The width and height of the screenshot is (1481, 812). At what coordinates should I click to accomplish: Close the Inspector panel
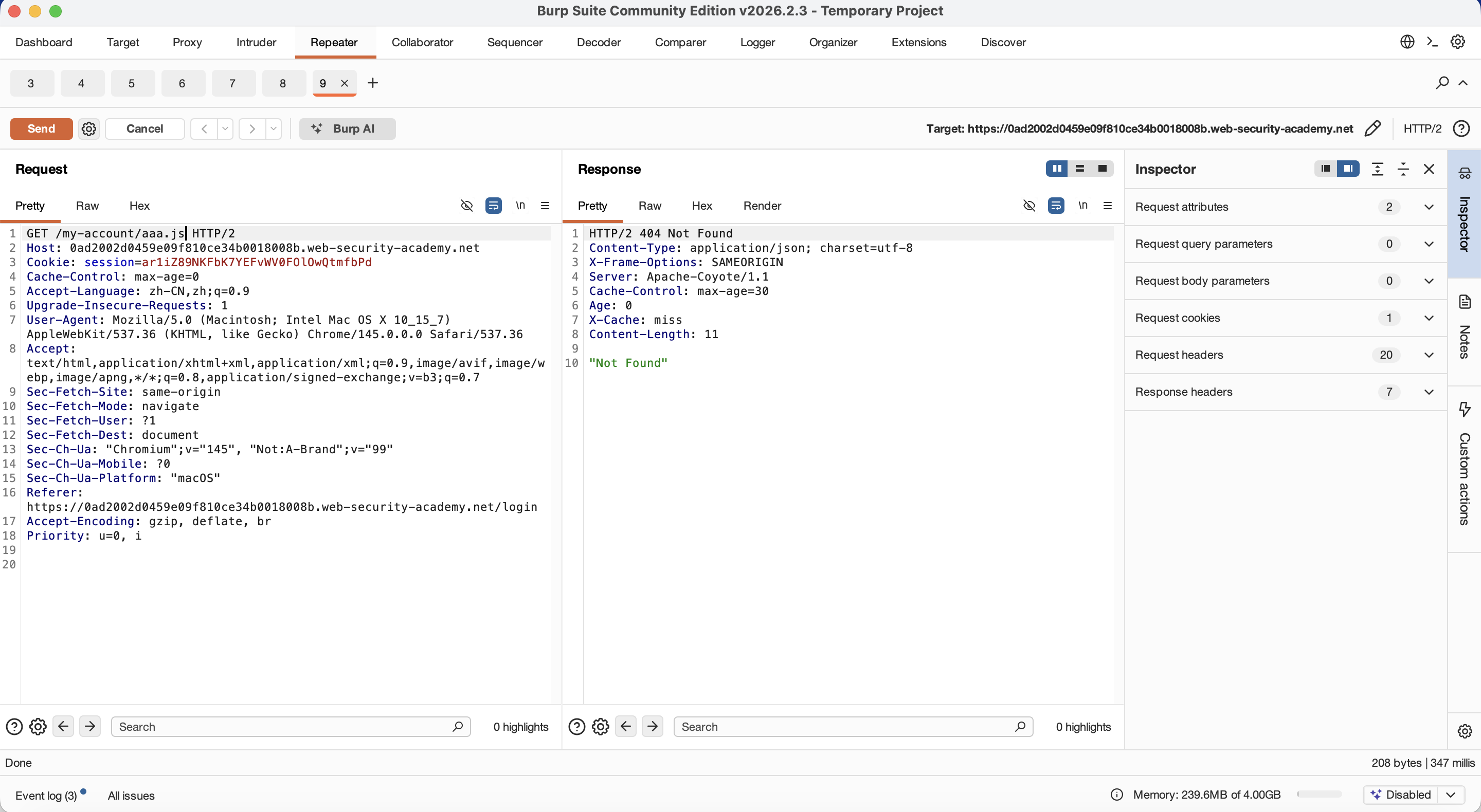(x=1429, y=169)
